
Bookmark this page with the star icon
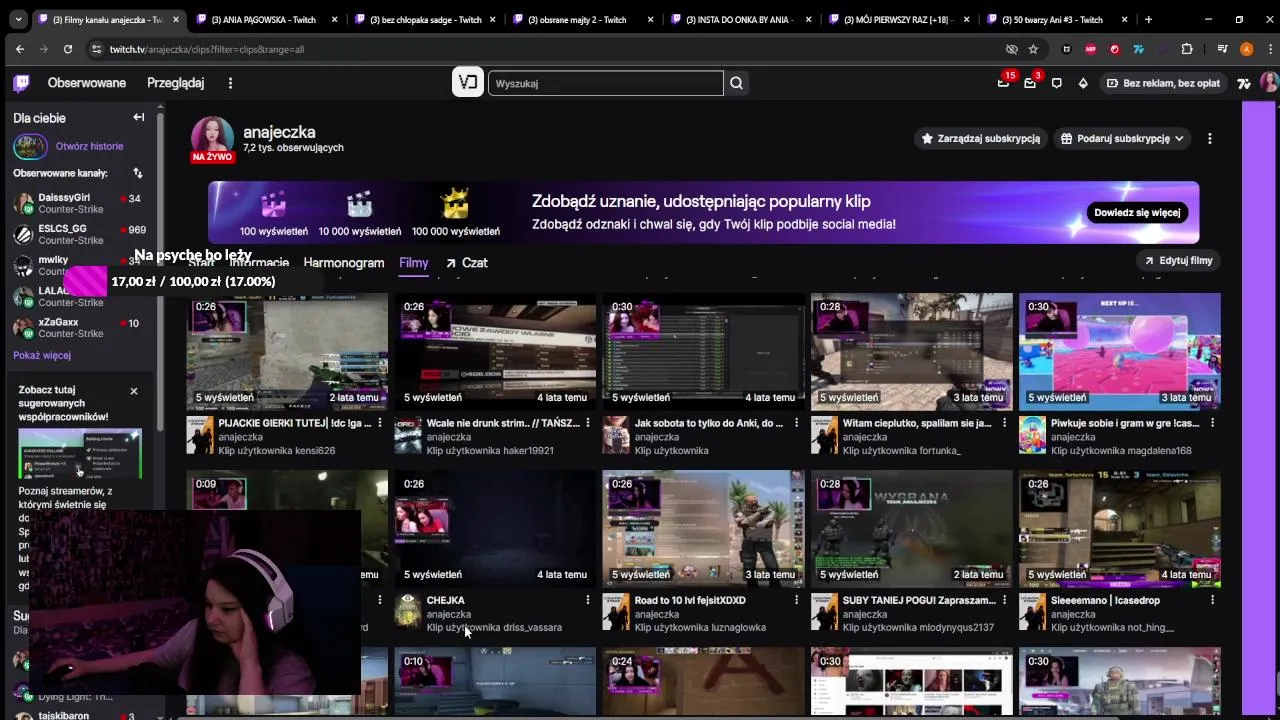(x=1033, y=49)
